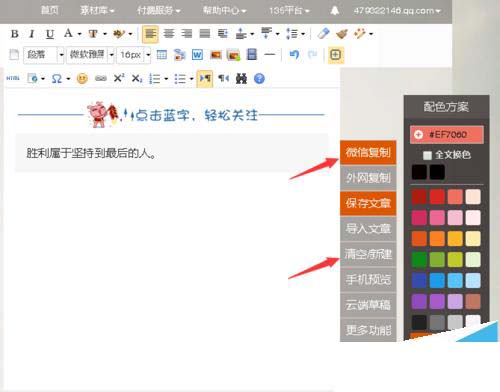Toggle right-to-left text direction
This screenshot has height=392, width=500.
[223, 79]
